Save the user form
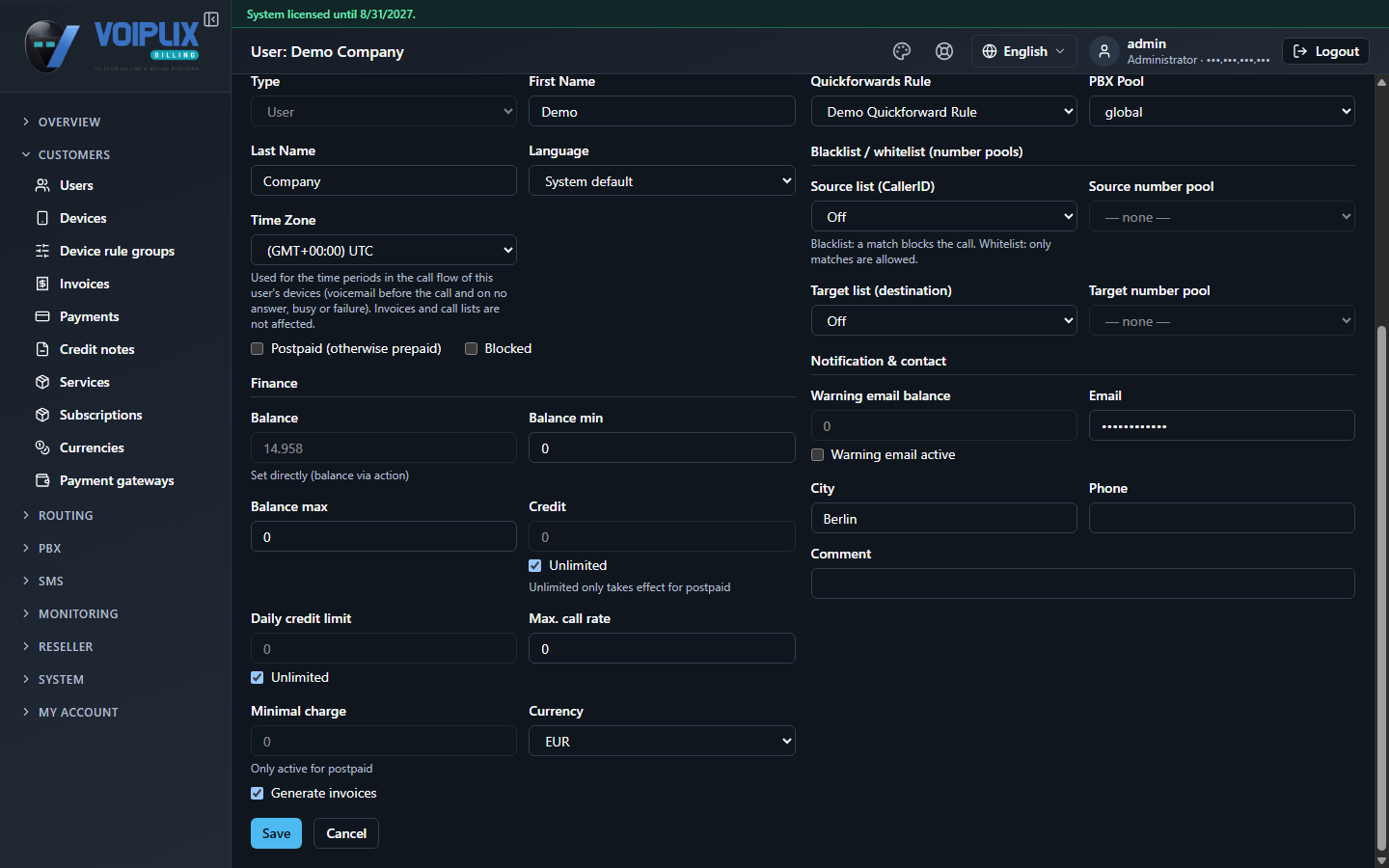Viewport: 1389px width, 868px height. click(x=276, y=833)
